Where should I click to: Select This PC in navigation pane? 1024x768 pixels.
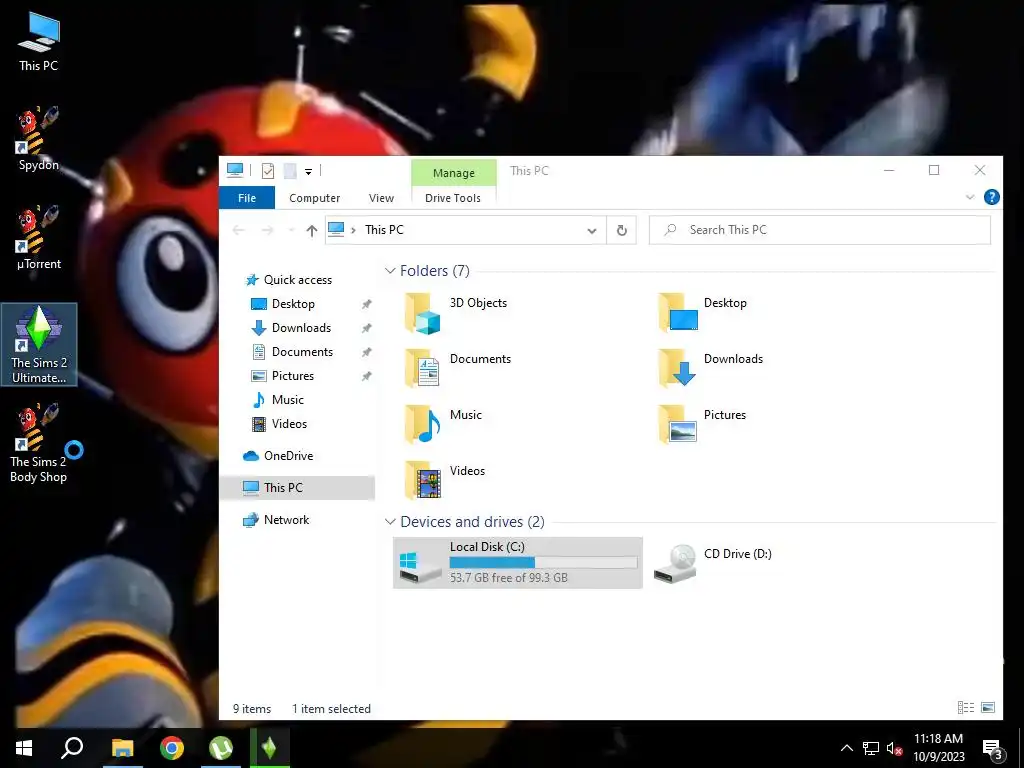pyautogui.click(x=298, y=488)
